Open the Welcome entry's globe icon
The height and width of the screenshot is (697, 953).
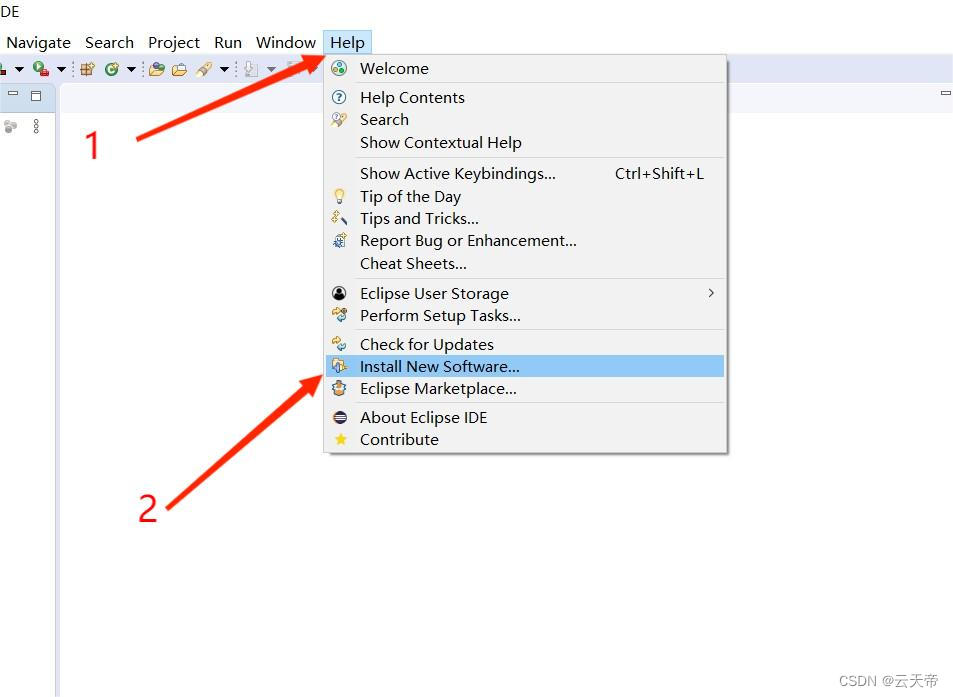[x=339, y=68]
